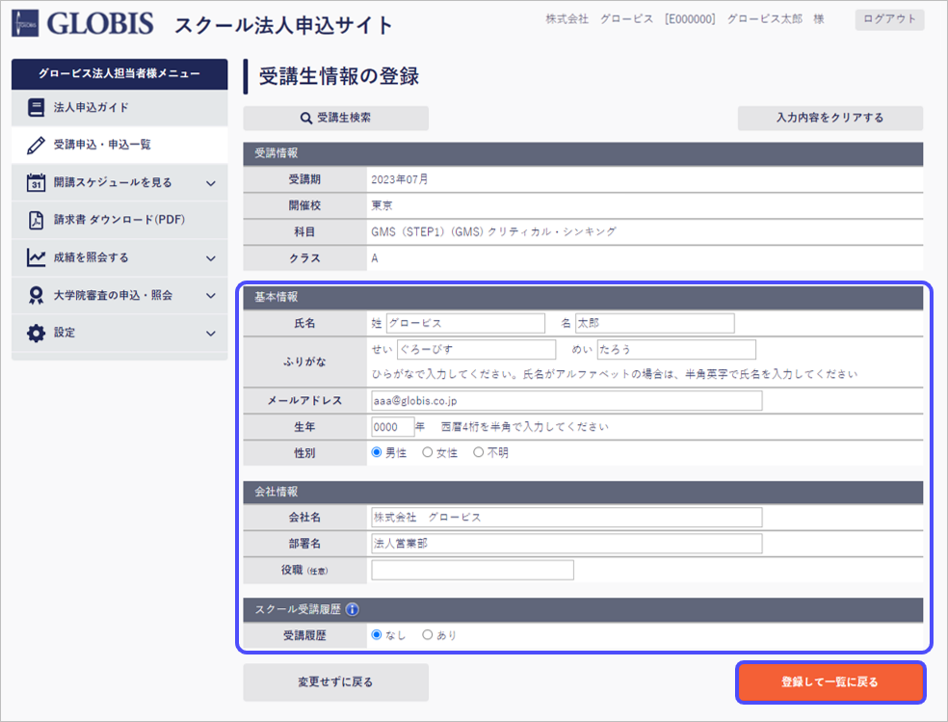Click the chart icon beside 成績を照会する
This screenshot has height=722, width=948.
pyautogui.click(x=36, y=258)
